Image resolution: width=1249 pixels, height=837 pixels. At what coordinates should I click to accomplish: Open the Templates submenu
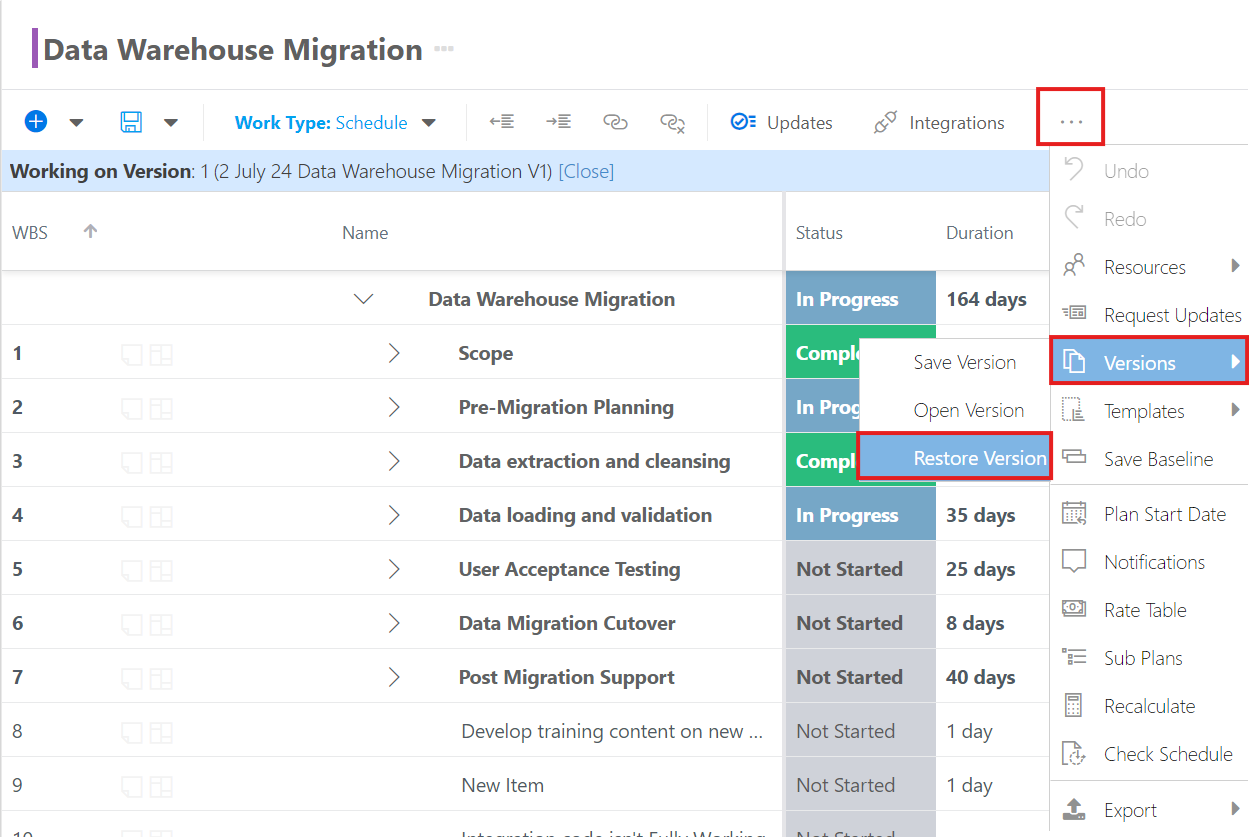[x=1145, y=410]
